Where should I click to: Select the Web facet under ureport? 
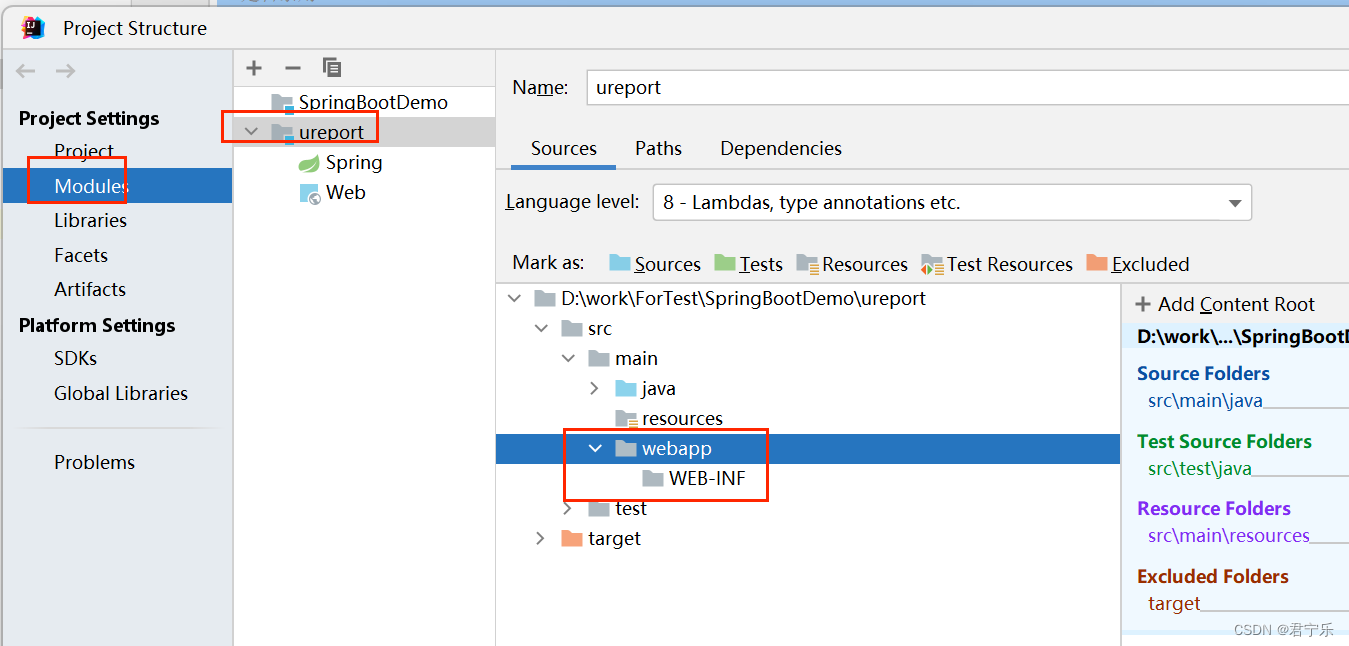coord(345,192)
